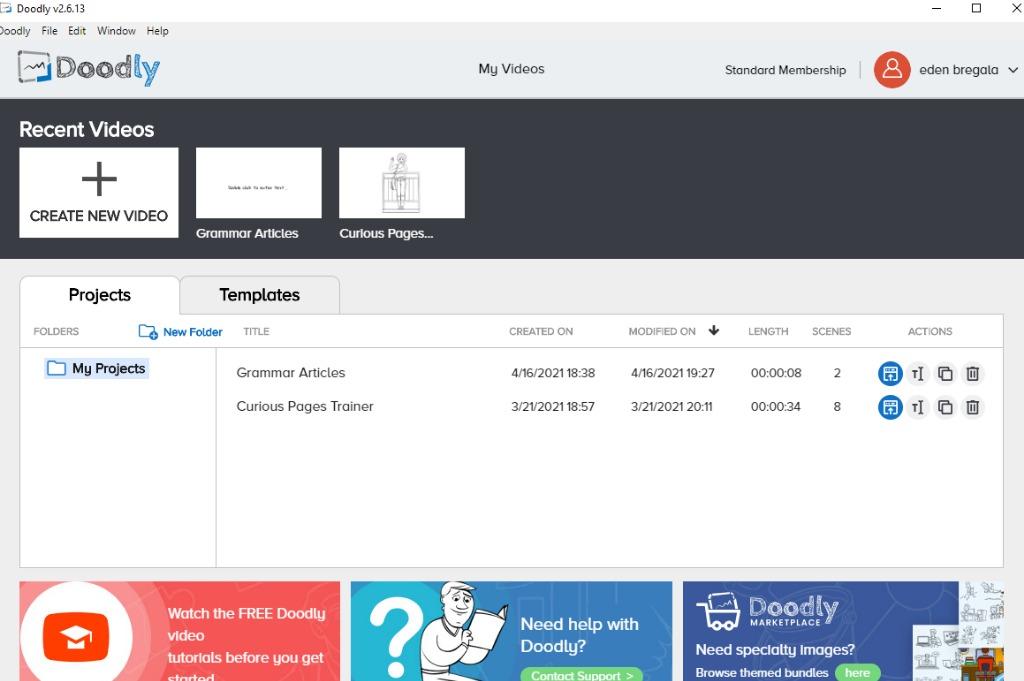Click rename icon for Curious Pages Trainer
This screenshot has height=681, width=1024.
point(918,407)
